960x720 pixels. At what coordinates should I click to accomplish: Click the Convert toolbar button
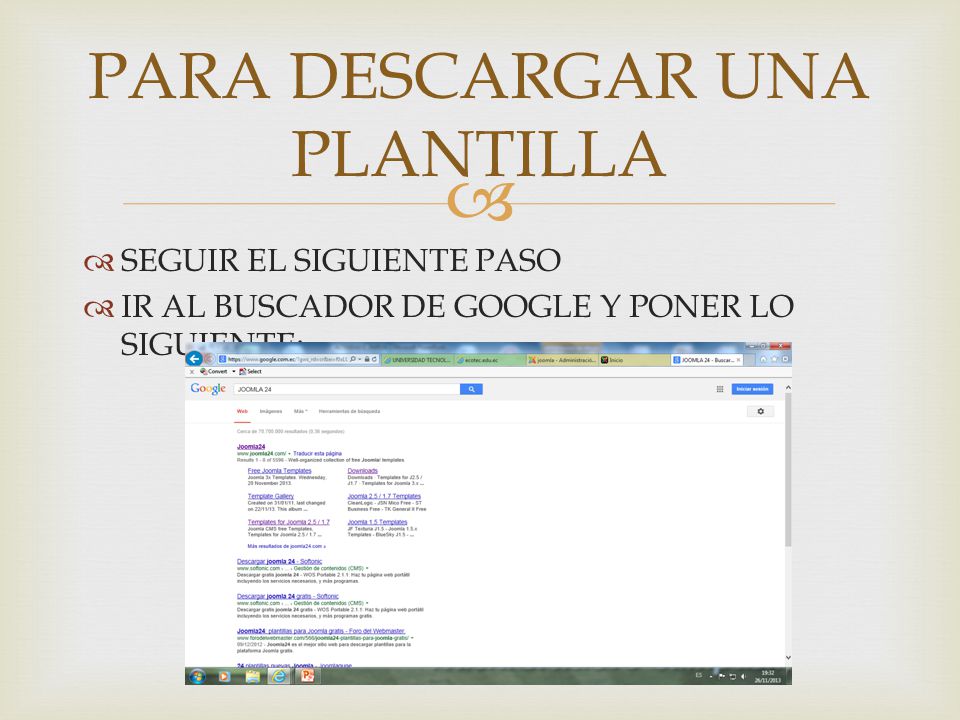click(214, 371)
